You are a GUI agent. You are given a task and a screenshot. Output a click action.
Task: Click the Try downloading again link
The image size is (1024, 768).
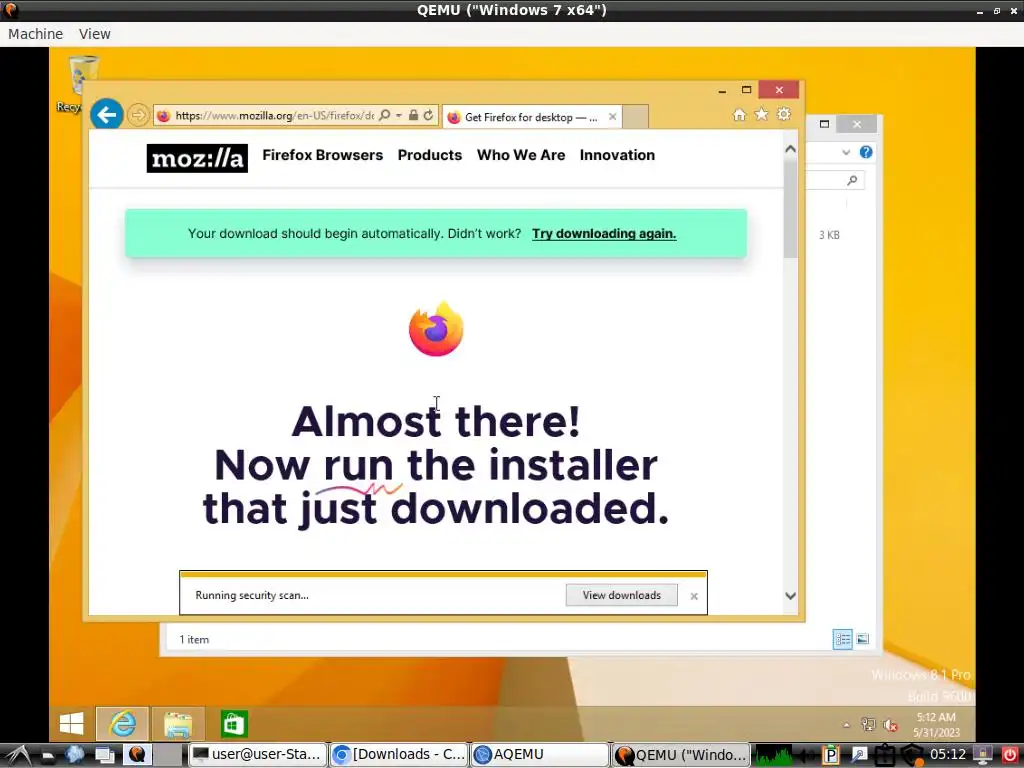[x=604, y=234]
